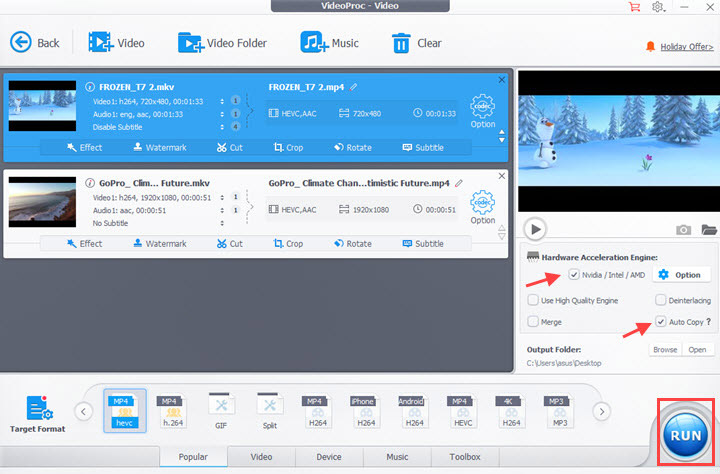
Task: Add Watermark to the GoPro video
Action: click(160, 243)
